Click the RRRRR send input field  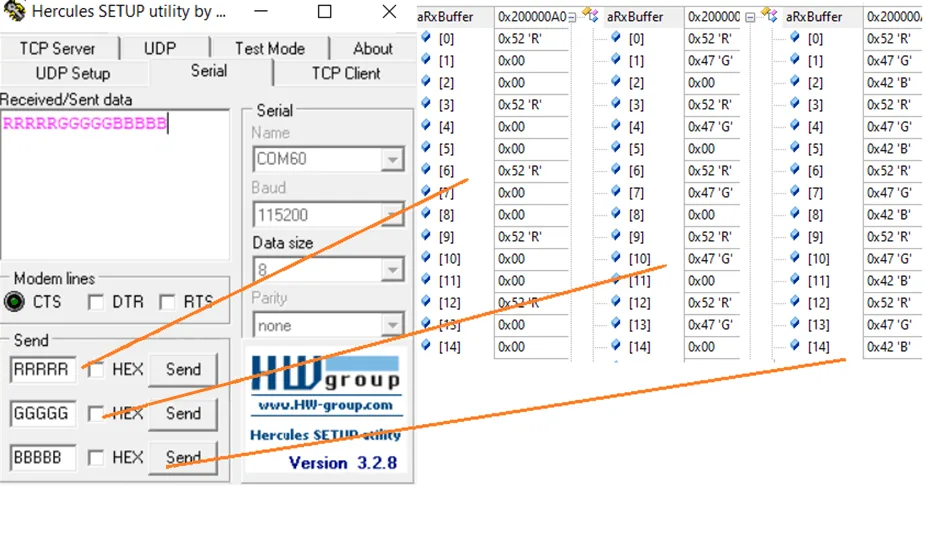point(43,370)
